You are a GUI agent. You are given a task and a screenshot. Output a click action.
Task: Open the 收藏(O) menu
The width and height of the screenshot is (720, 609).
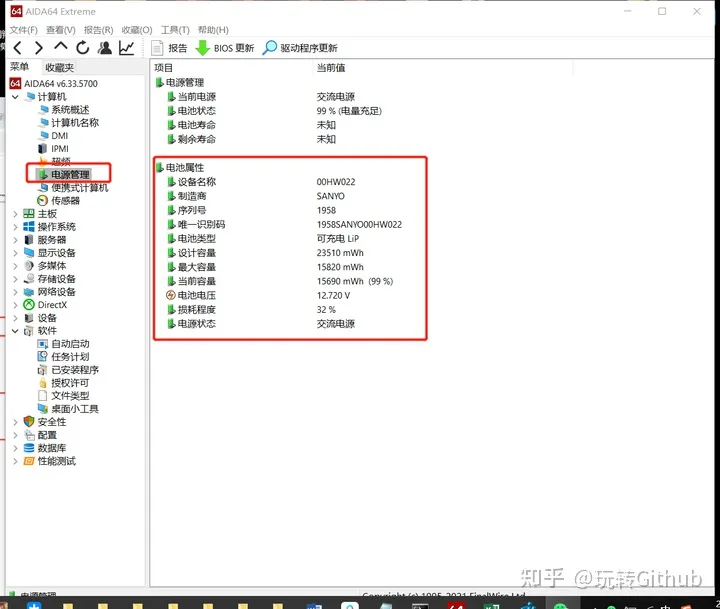(137, 30)
